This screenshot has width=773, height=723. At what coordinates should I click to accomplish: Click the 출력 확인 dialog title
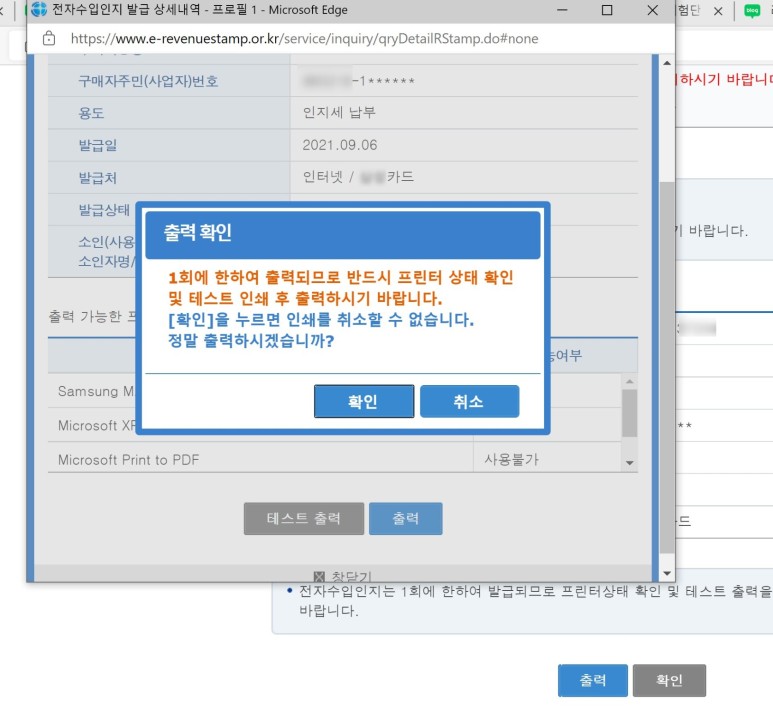coord(198,233)
